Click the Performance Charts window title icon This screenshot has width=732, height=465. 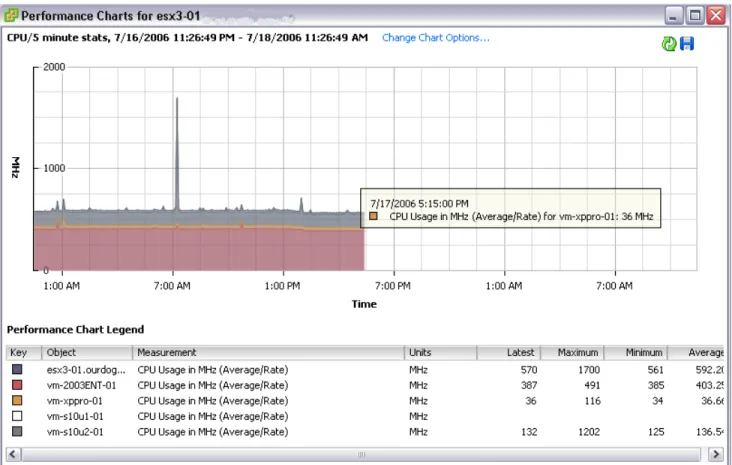point(11,15)
